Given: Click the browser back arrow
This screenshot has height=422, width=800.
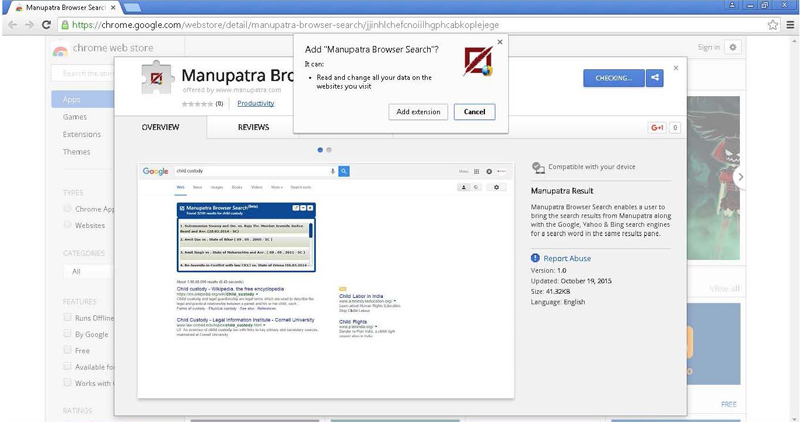Looking at the screenshot, I should (13, 24).
